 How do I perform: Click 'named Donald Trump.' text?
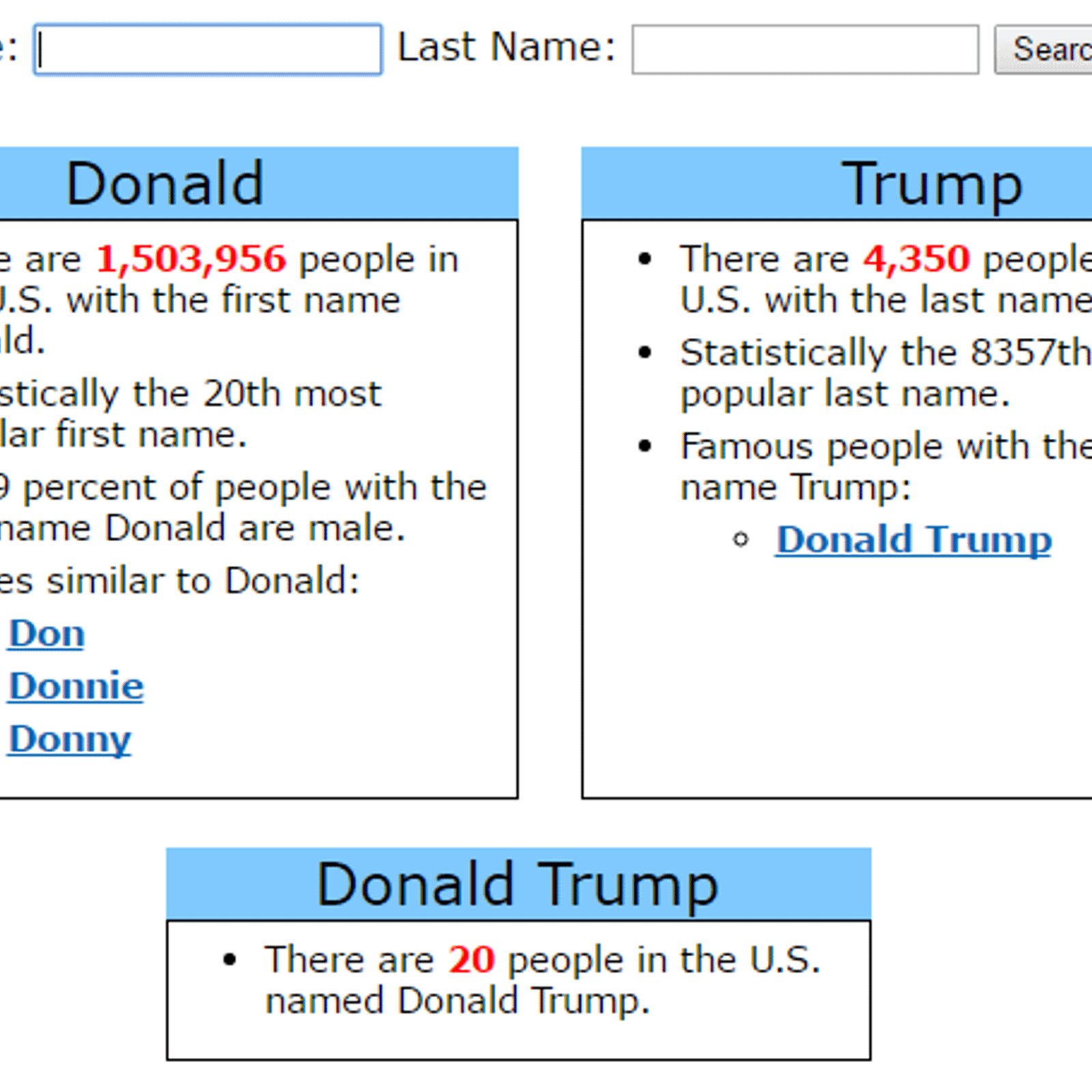(457, 1002)
